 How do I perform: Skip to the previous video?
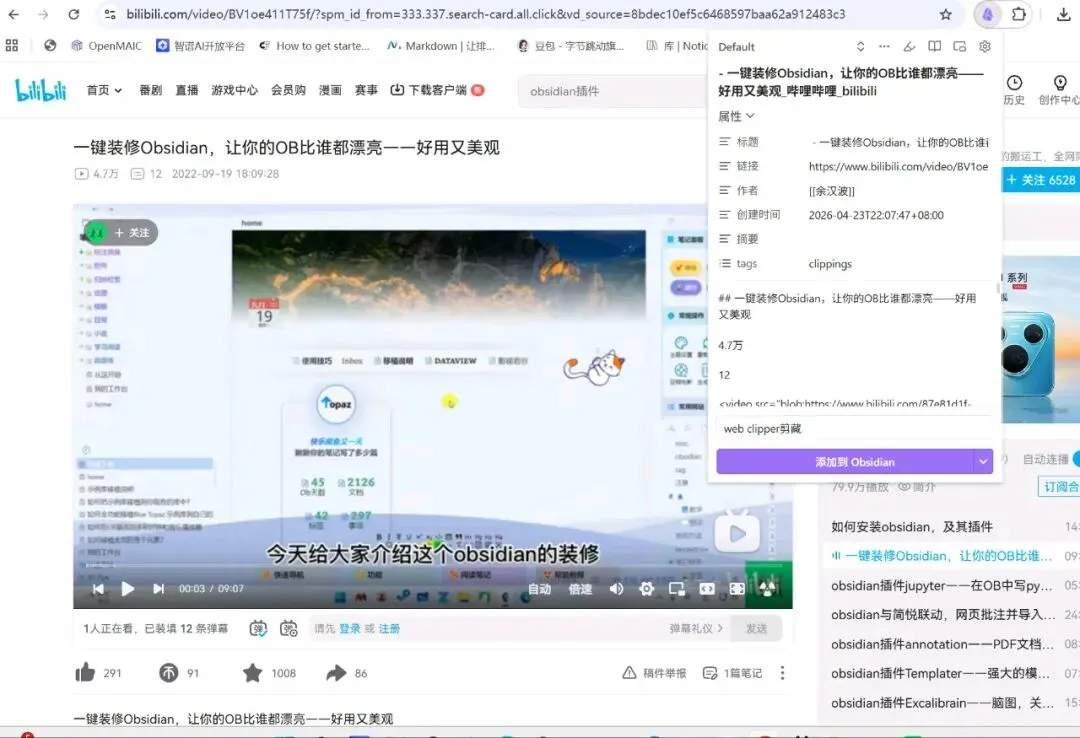coord(98,588)
